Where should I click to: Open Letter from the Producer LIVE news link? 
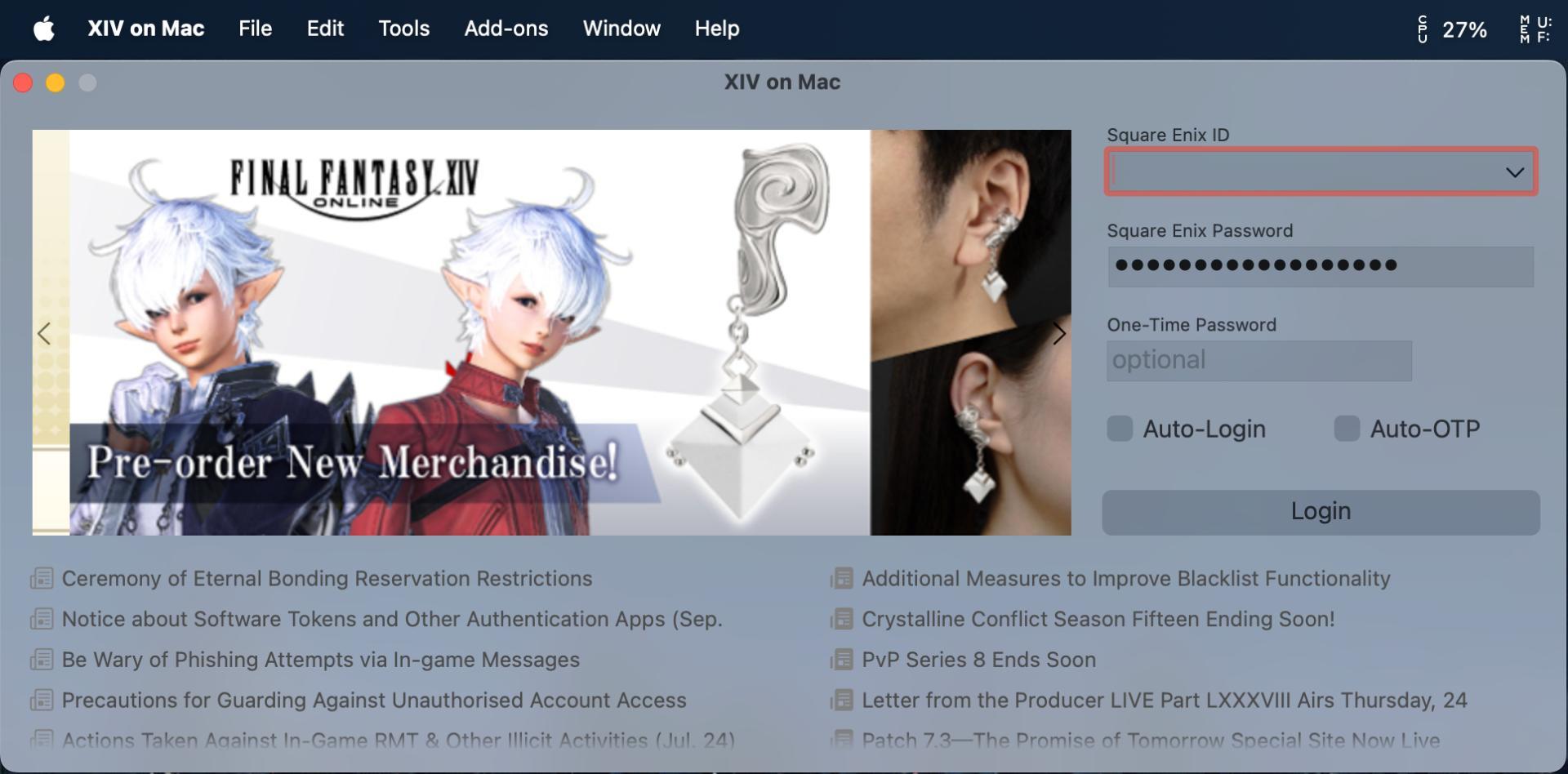1165,701
